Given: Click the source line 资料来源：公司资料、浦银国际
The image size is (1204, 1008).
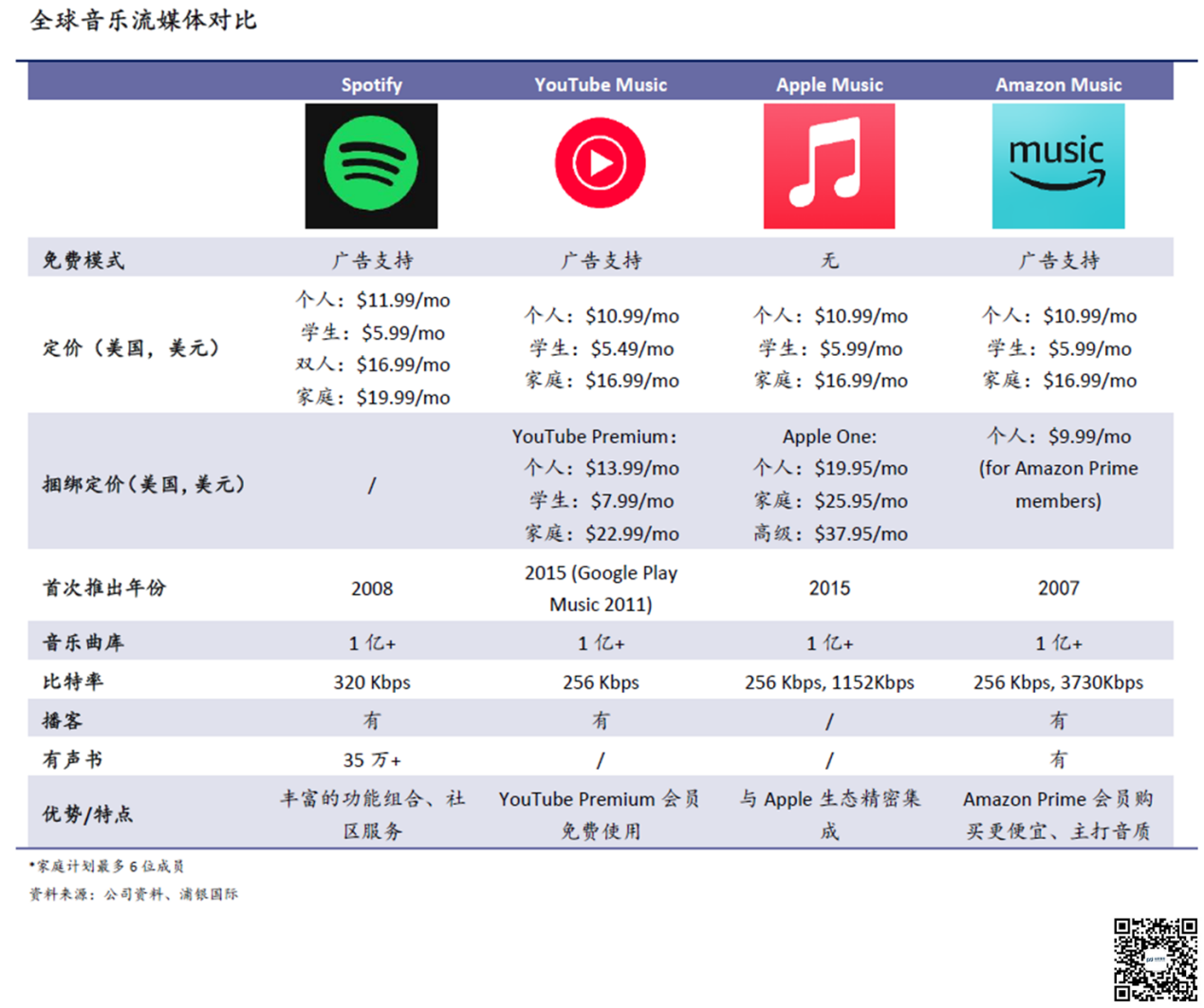Looking at the screenshot, I should [x=134, y=893].
